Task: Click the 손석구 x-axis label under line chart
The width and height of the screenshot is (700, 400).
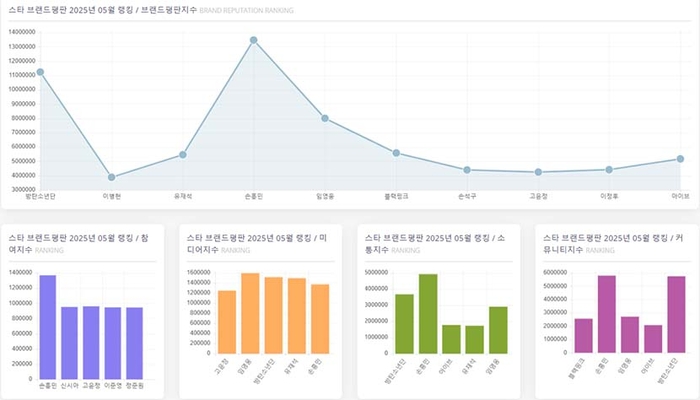Action: coord(467,196)
